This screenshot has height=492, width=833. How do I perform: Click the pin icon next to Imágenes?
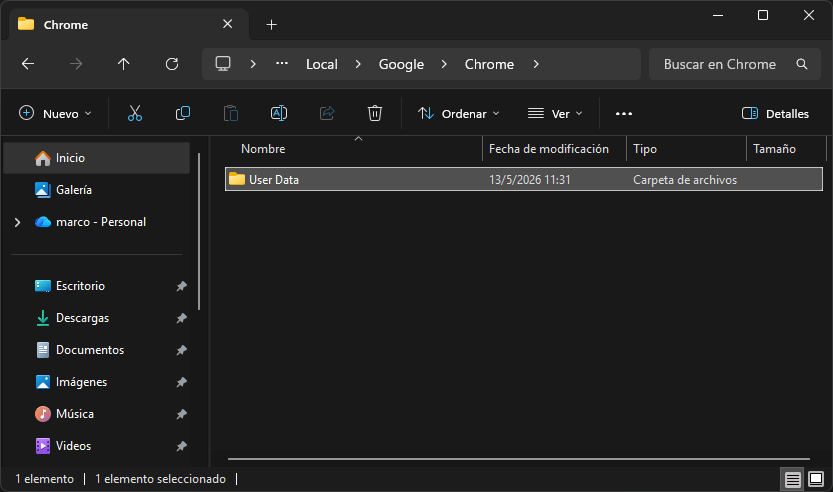(181, 382)
